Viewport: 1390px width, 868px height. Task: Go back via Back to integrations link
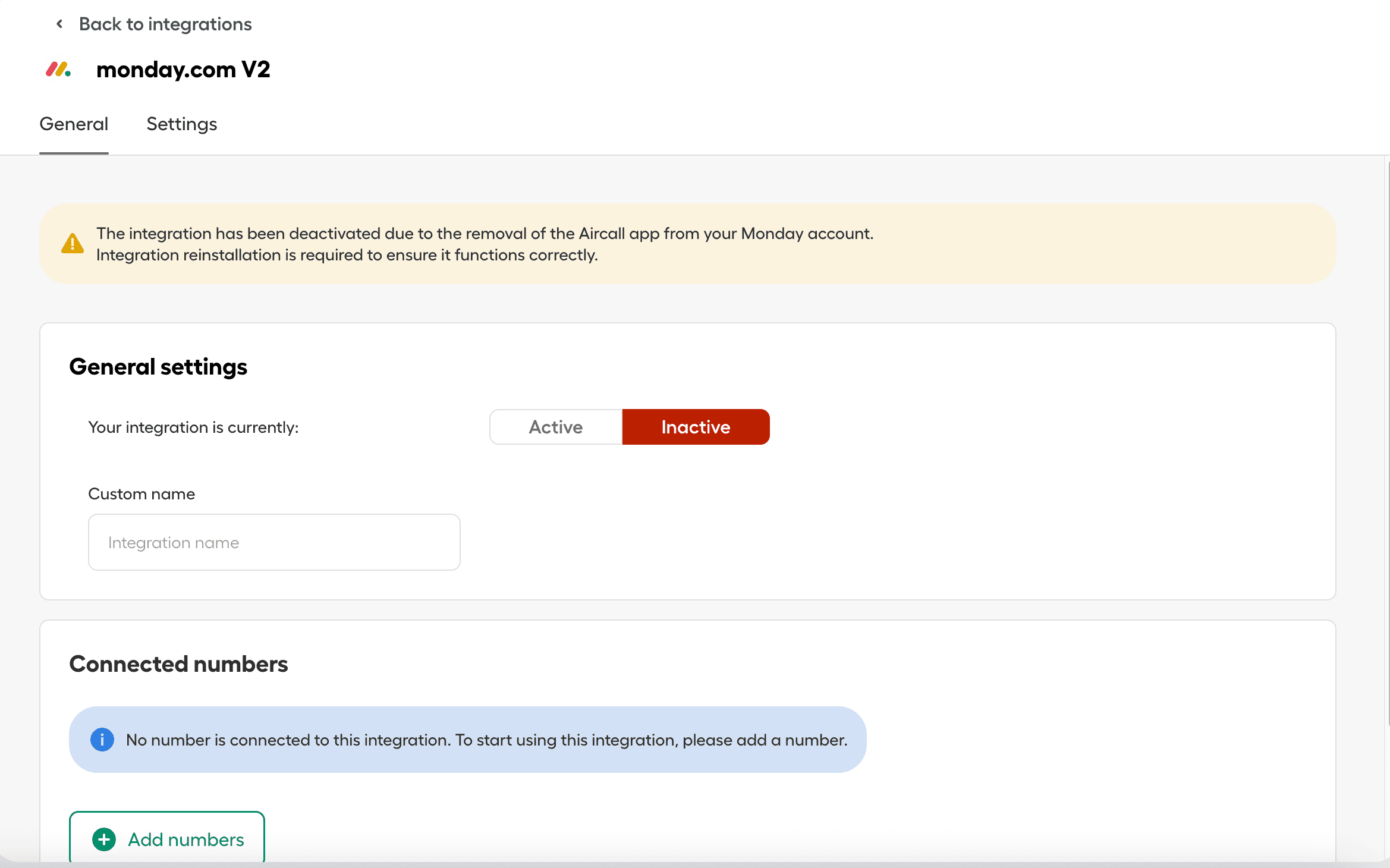[x=165, y=24]
